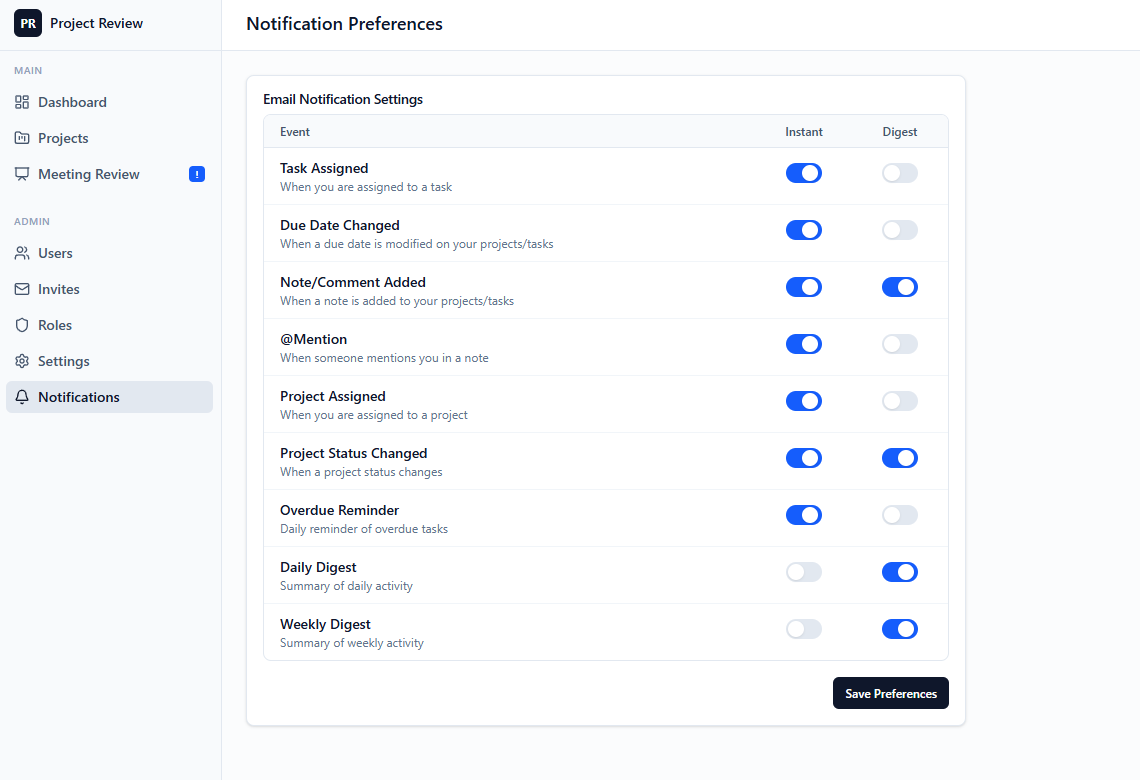Disable Instant notifications for Task Assigned
Viewport: 1140px width, 780px height.
804,172
